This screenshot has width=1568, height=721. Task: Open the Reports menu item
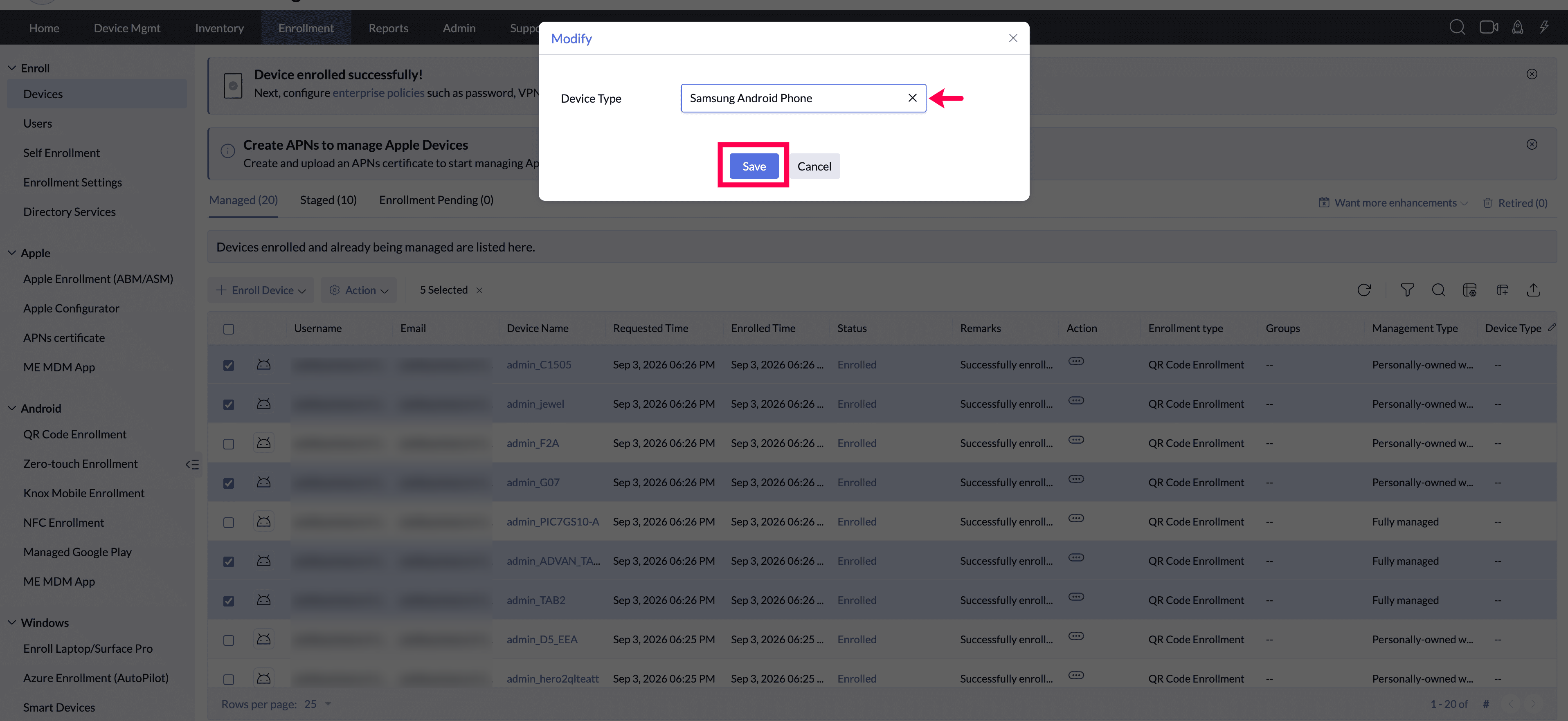point(388,28)
